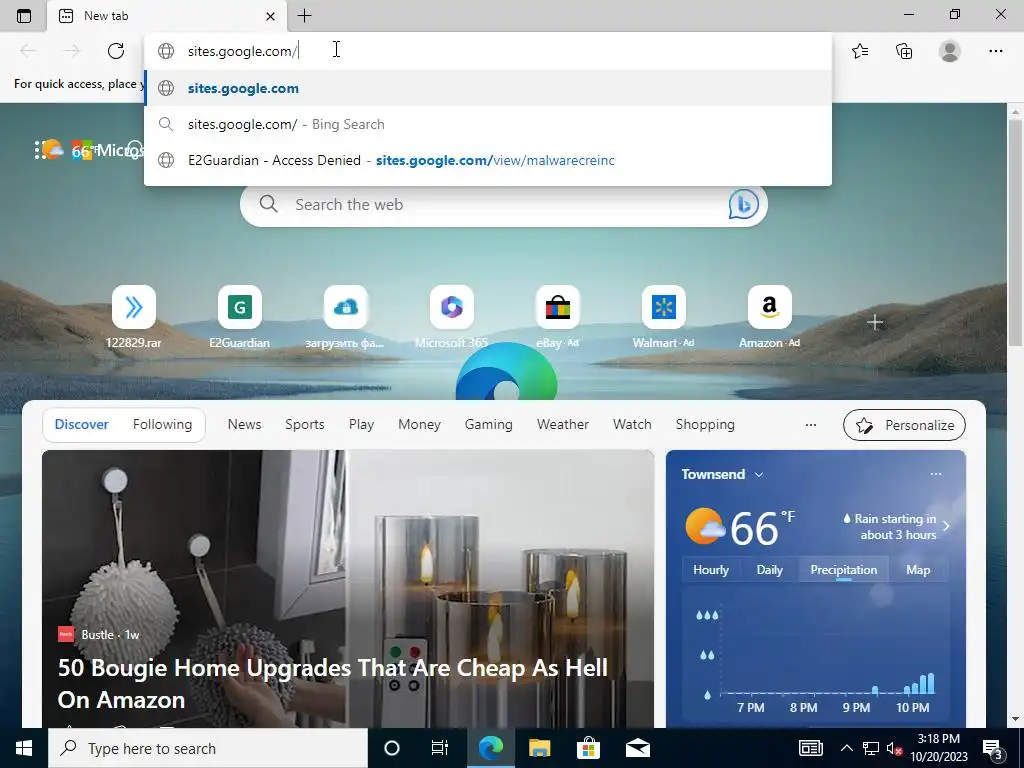1024x768 pixels.
Task: Open the Watch feed category
Action: [x=632, y=424]
